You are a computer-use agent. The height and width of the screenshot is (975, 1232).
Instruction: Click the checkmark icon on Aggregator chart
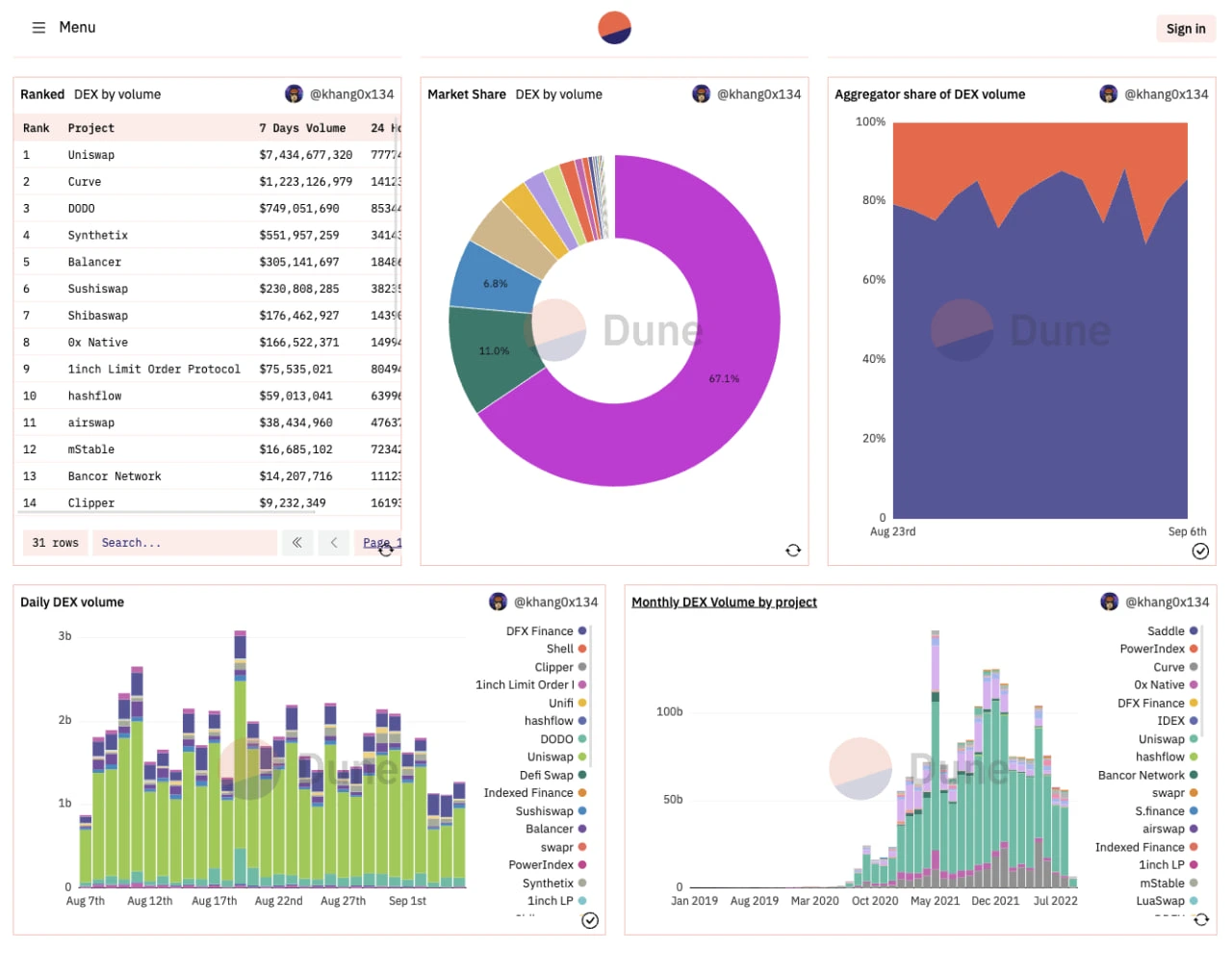(1200, 552)
